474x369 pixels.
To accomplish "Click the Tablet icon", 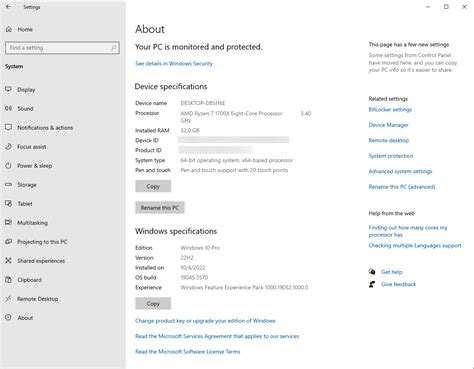I will [8, 203].
